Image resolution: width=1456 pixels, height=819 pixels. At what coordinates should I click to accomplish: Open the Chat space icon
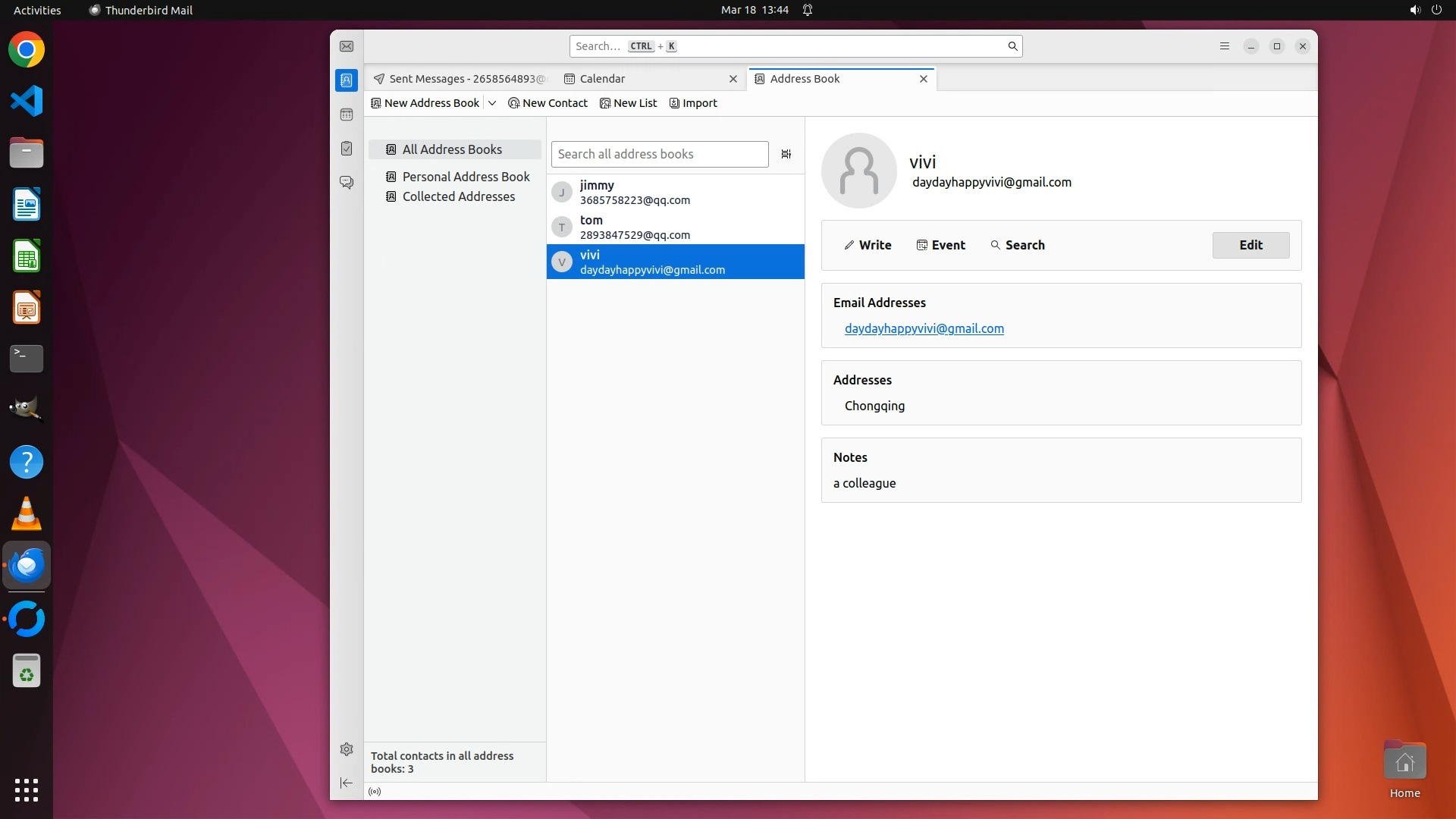(x=347, y=183)
